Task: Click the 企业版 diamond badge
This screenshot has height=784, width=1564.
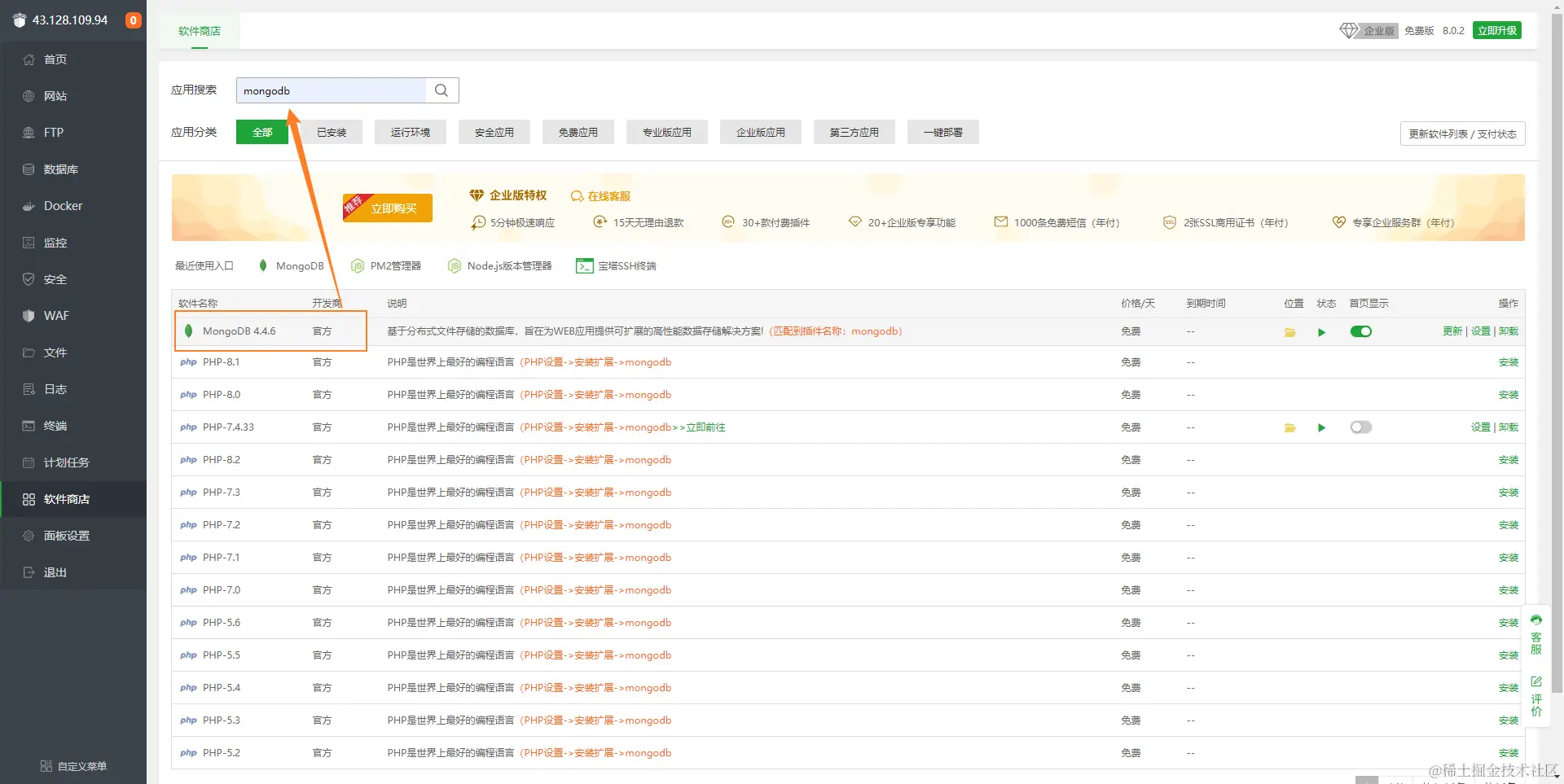Action: (1369, 31)
